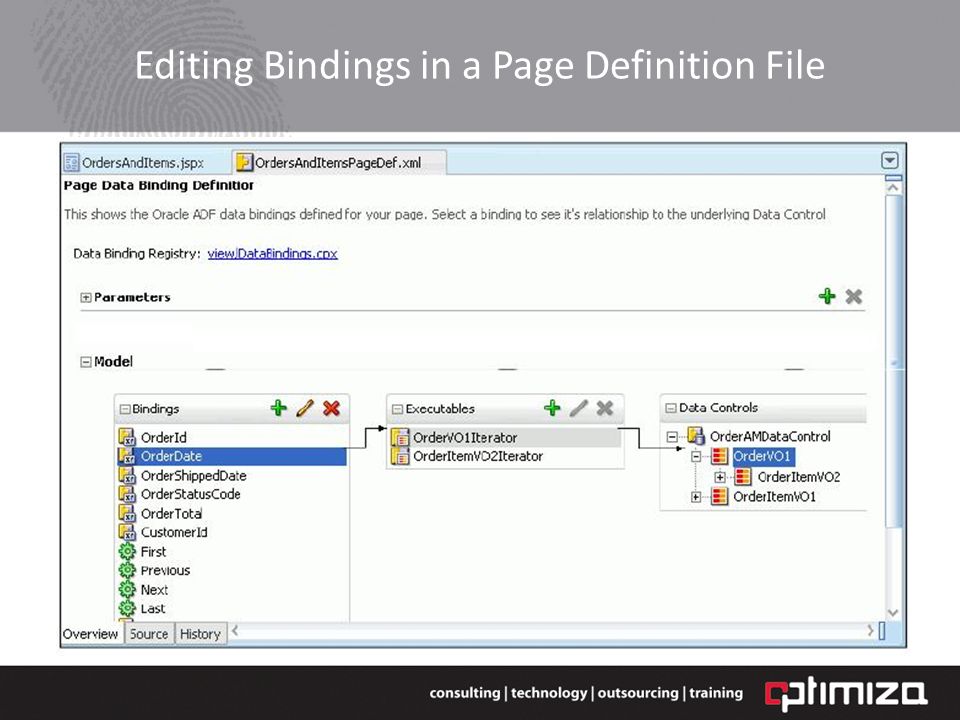This screenshot has height=720, width=960.
Task: Open the Overview tab
Action: pos(91,634)
